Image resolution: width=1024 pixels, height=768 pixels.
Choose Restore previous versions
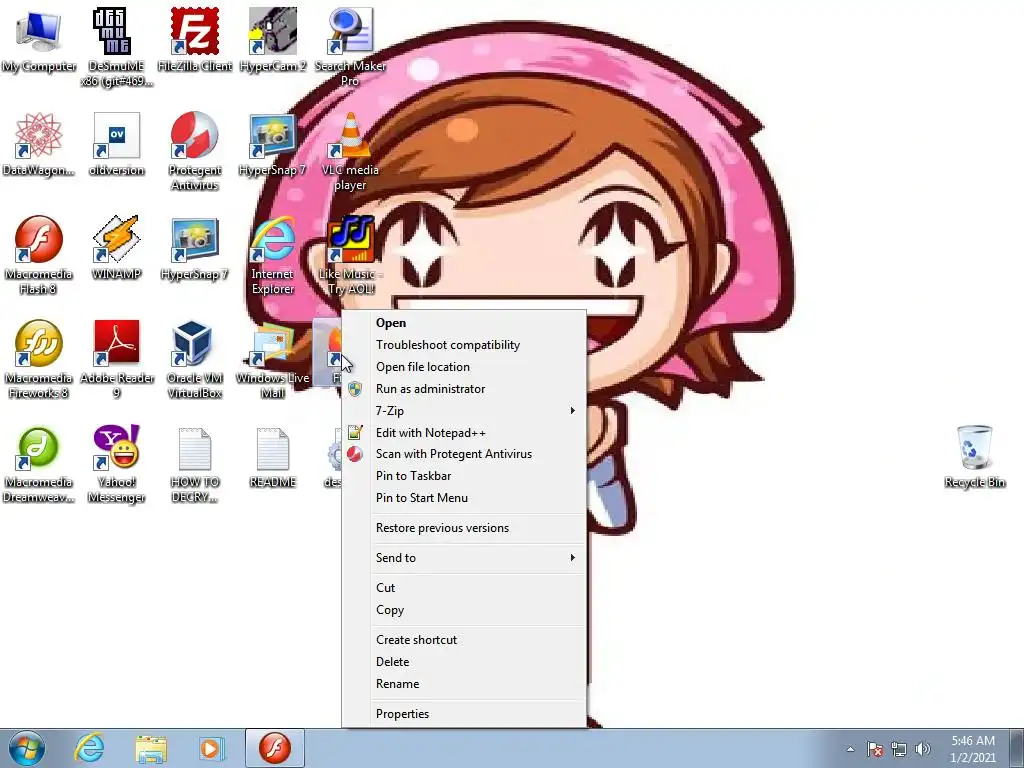(464, 528)
